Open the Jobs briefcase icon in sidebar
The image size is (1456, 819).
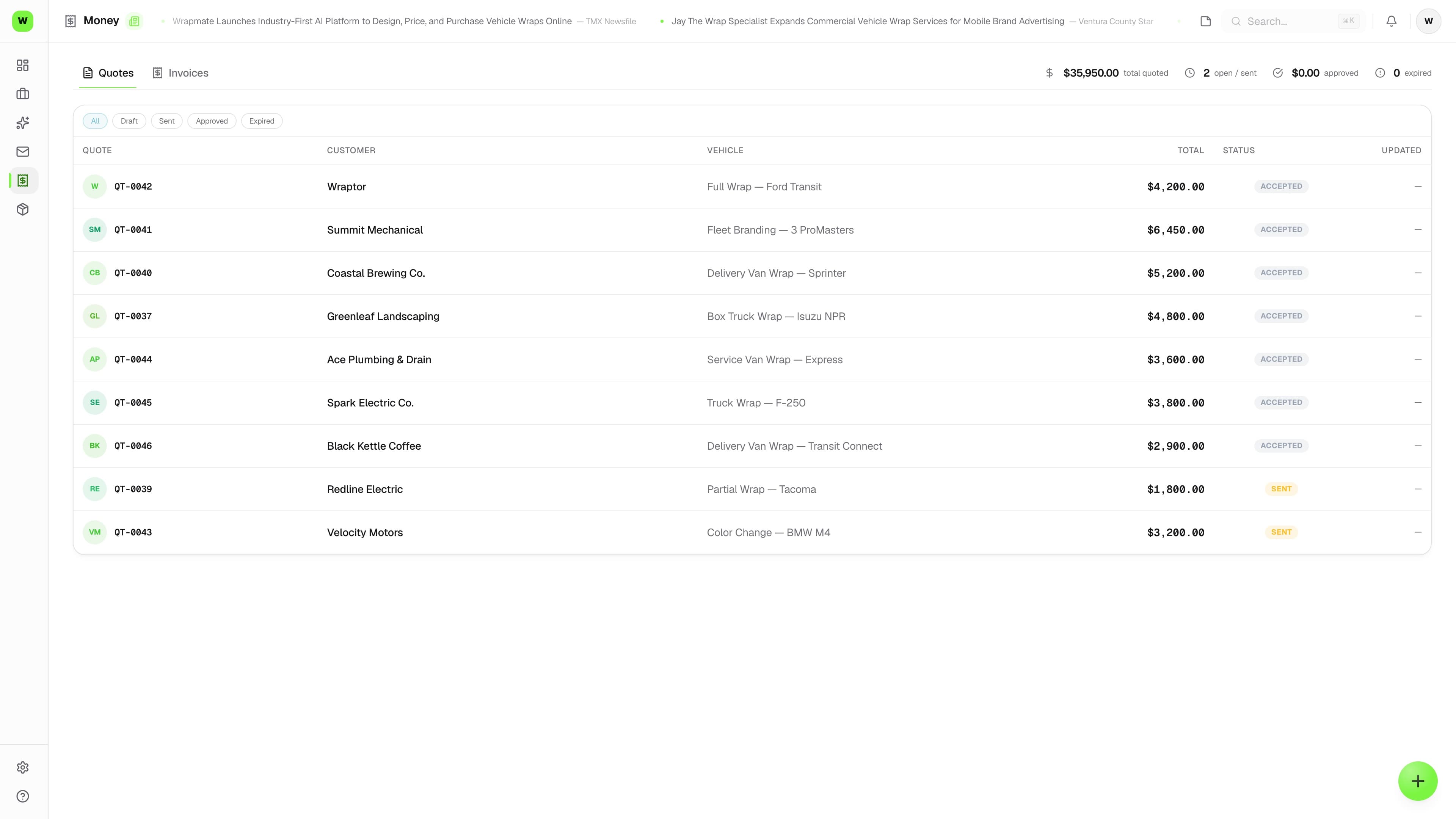(23, 94)
